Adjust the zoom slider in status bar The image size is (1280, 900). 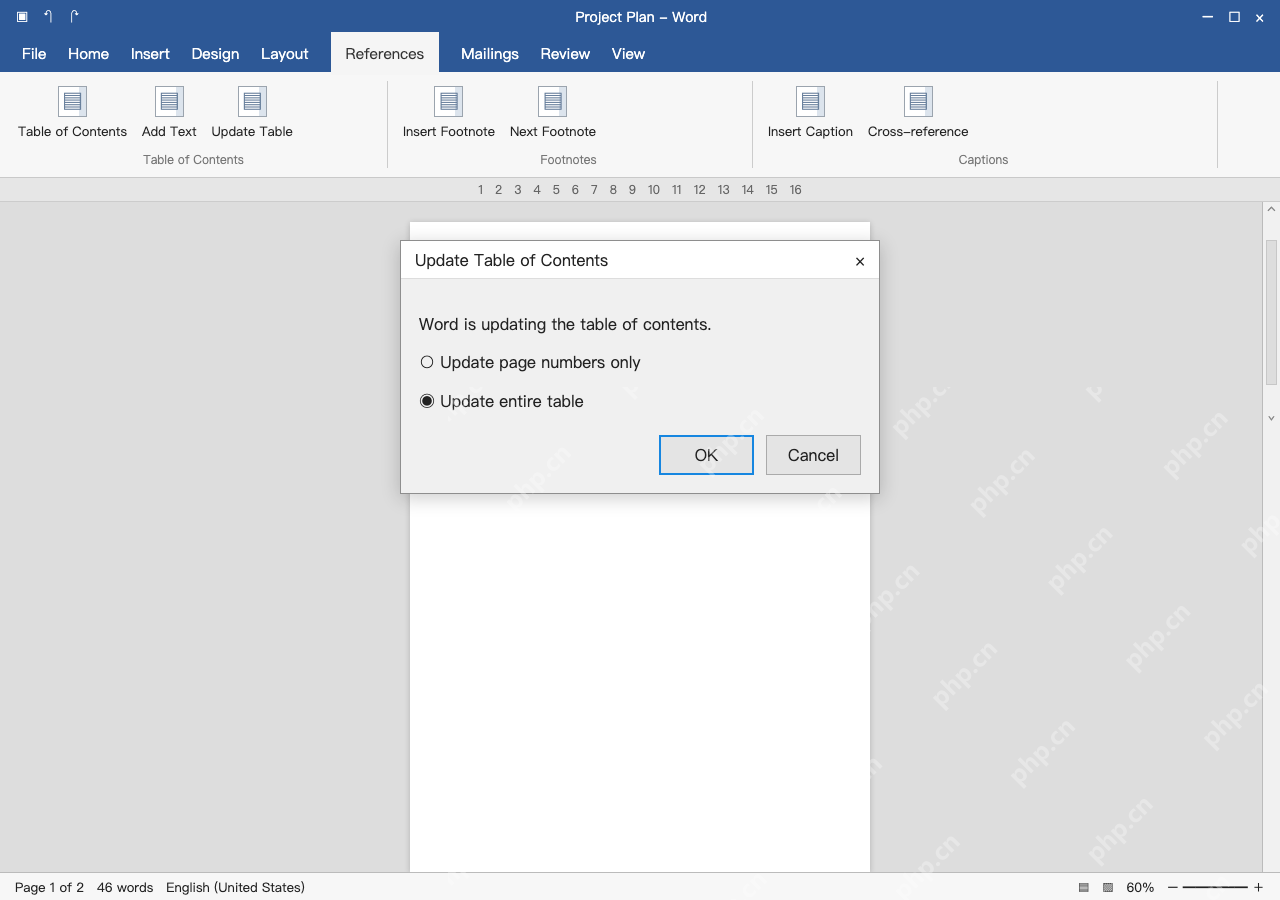coord(1215,887)
